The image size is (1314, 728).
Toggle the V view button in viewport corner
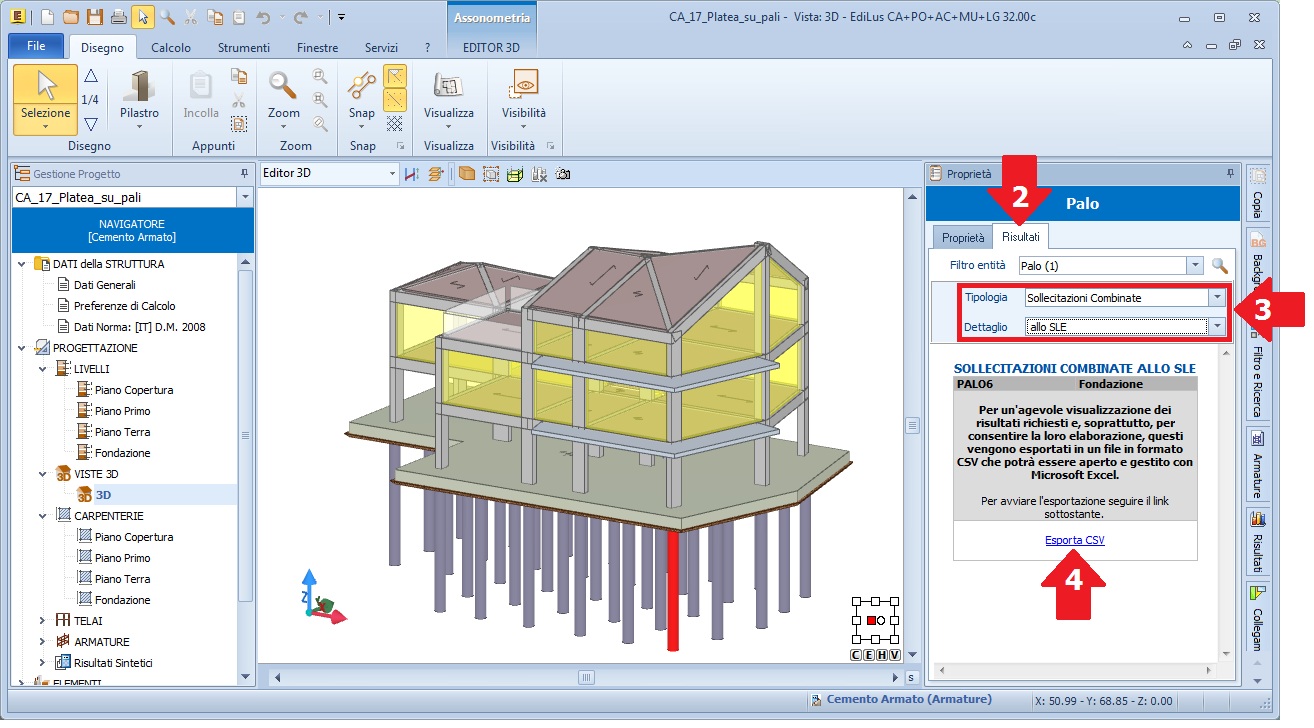coord(894,655)
